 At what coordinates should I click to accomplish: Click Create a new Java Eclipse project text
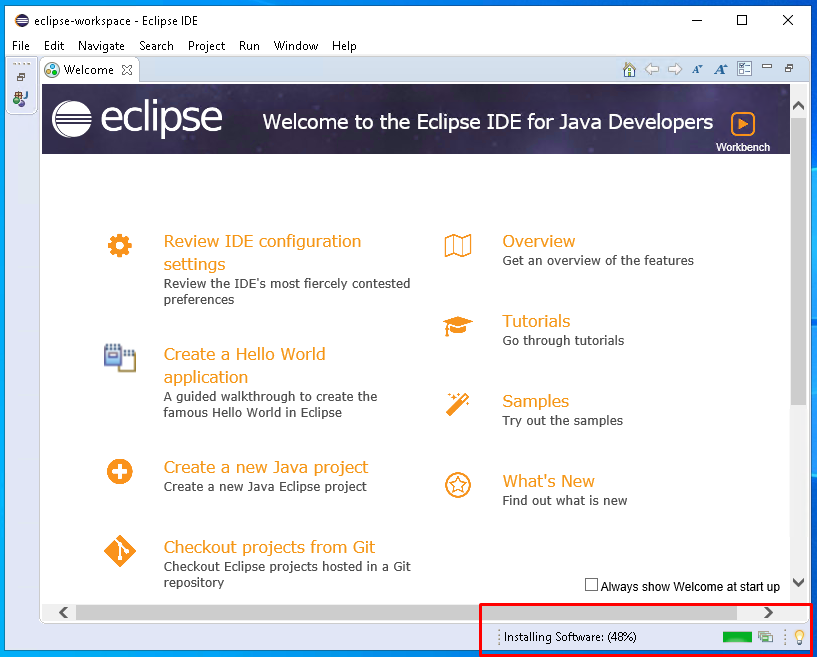pos(265,487)
